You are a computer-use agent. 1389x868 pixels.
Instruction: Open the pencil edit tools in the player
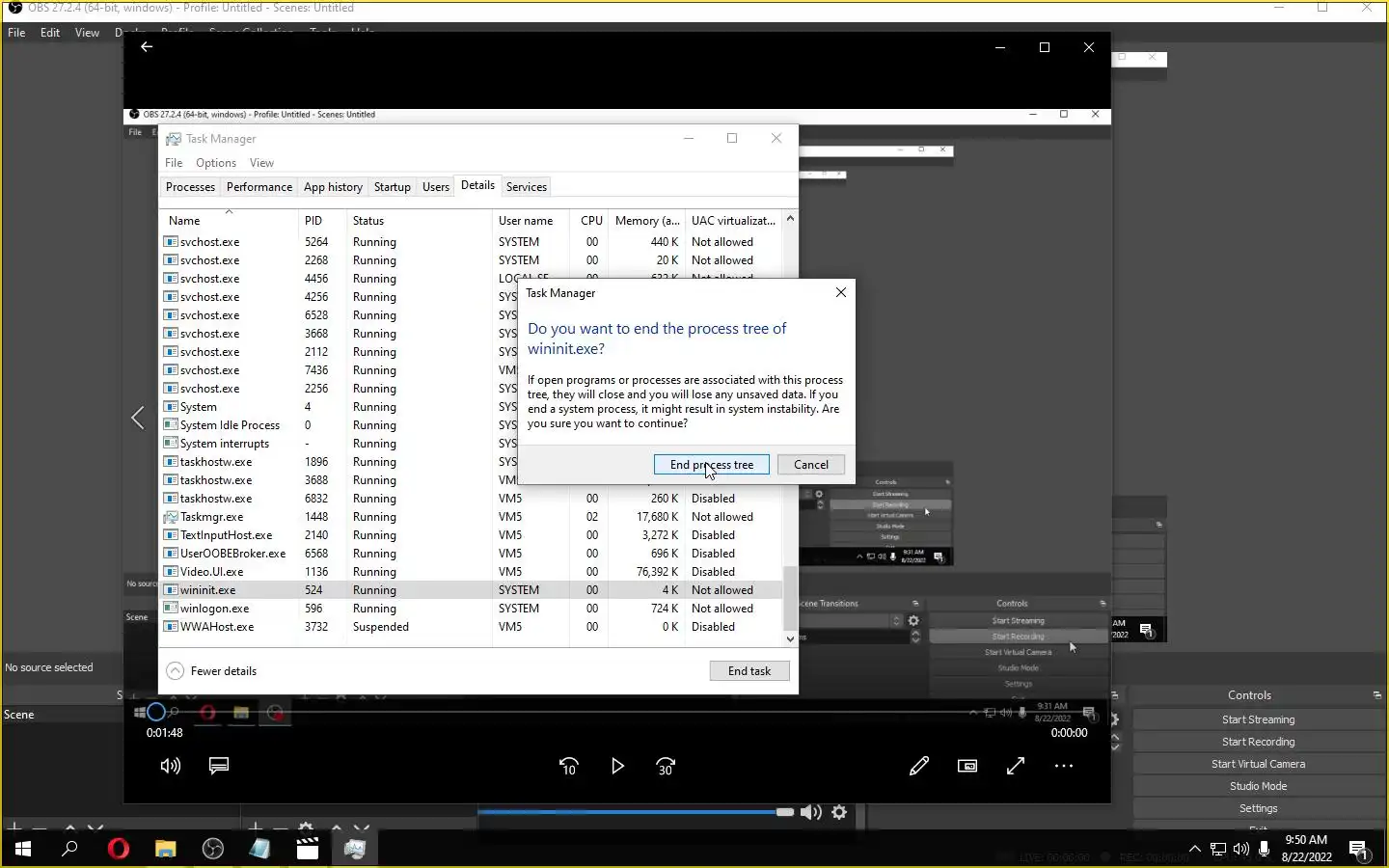pyautogui.click(x=919, y=766)
